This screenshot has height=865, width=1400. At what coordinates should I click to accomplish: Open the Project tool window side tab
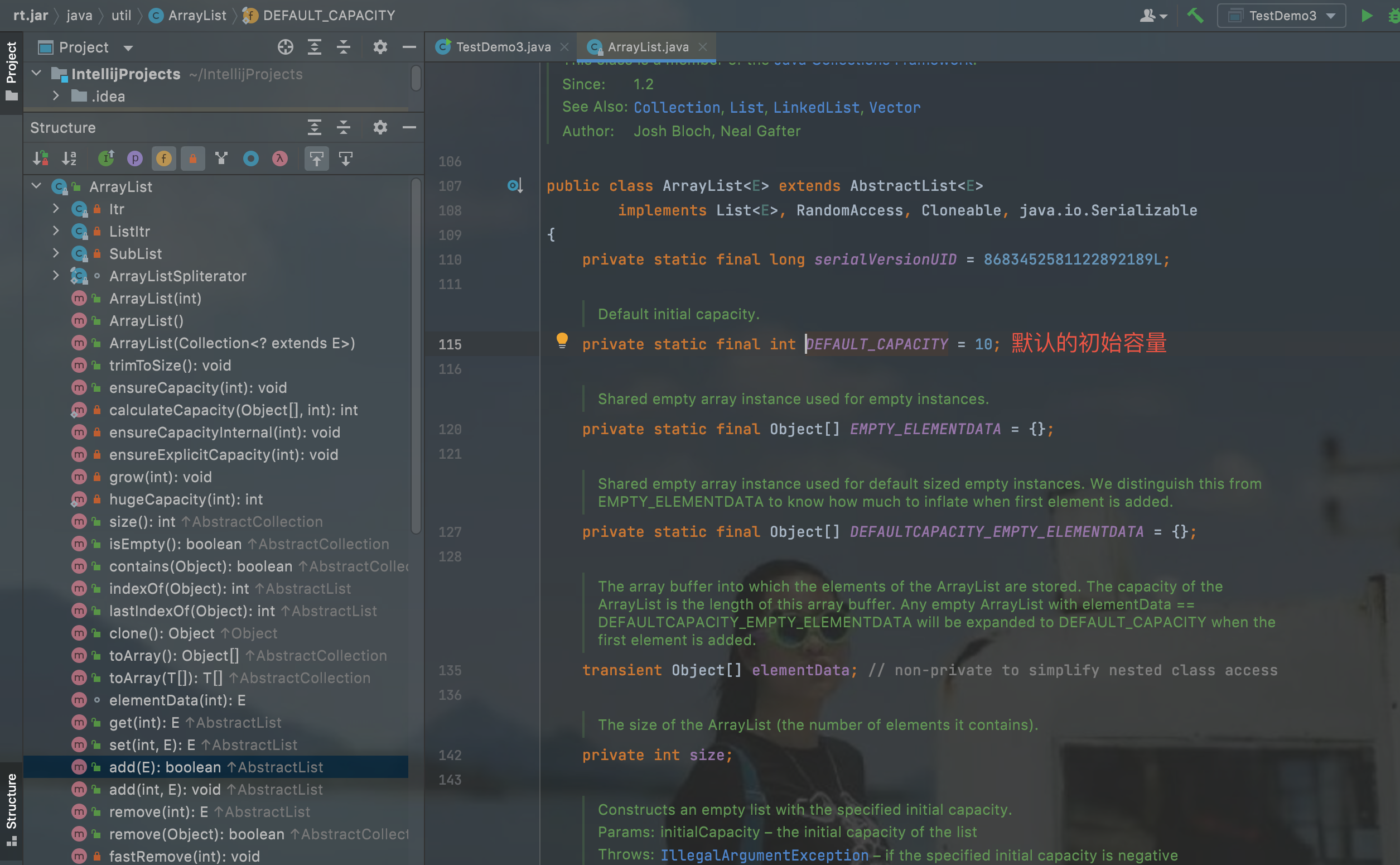(11, 71)
